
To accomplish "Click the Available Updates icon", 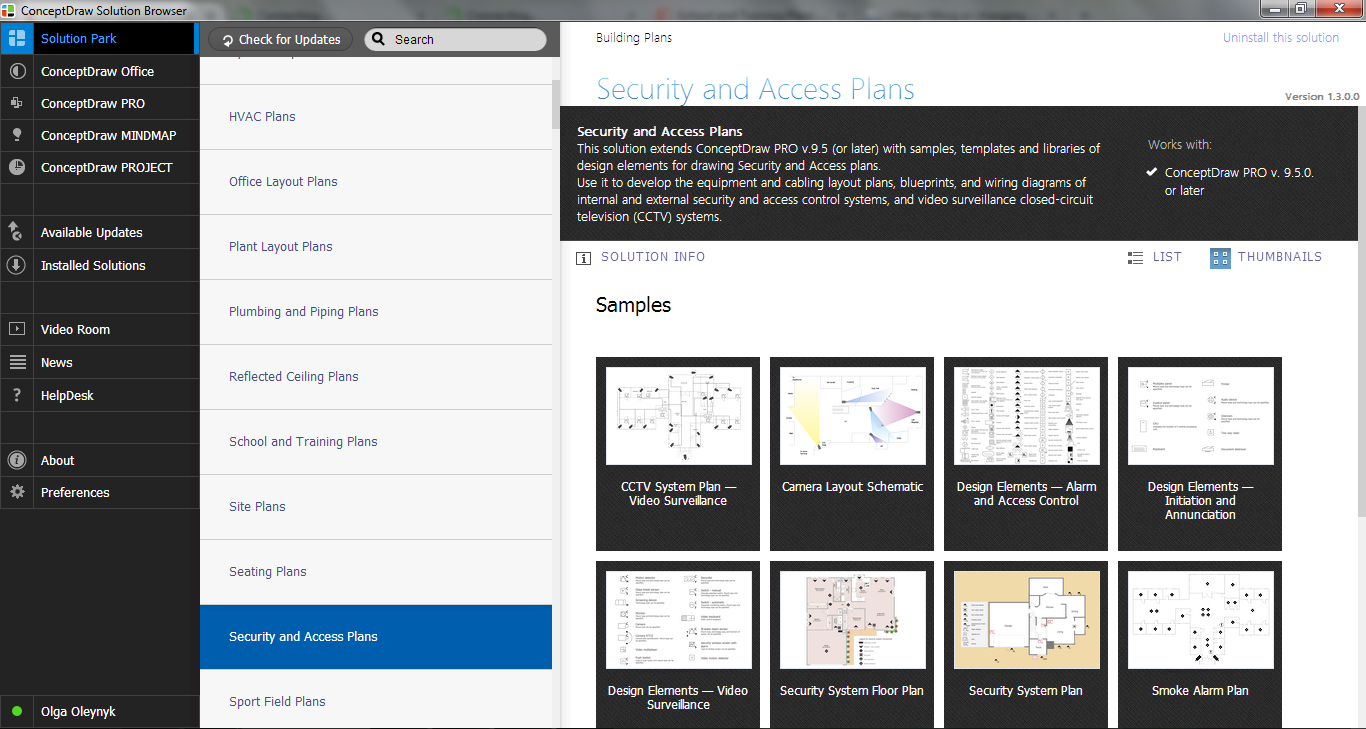I will click(16, 232).
